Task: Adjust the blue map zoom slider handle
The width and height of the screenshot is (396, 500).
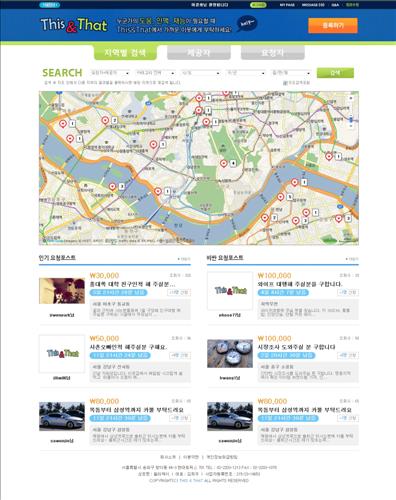Action: point(351,120)
